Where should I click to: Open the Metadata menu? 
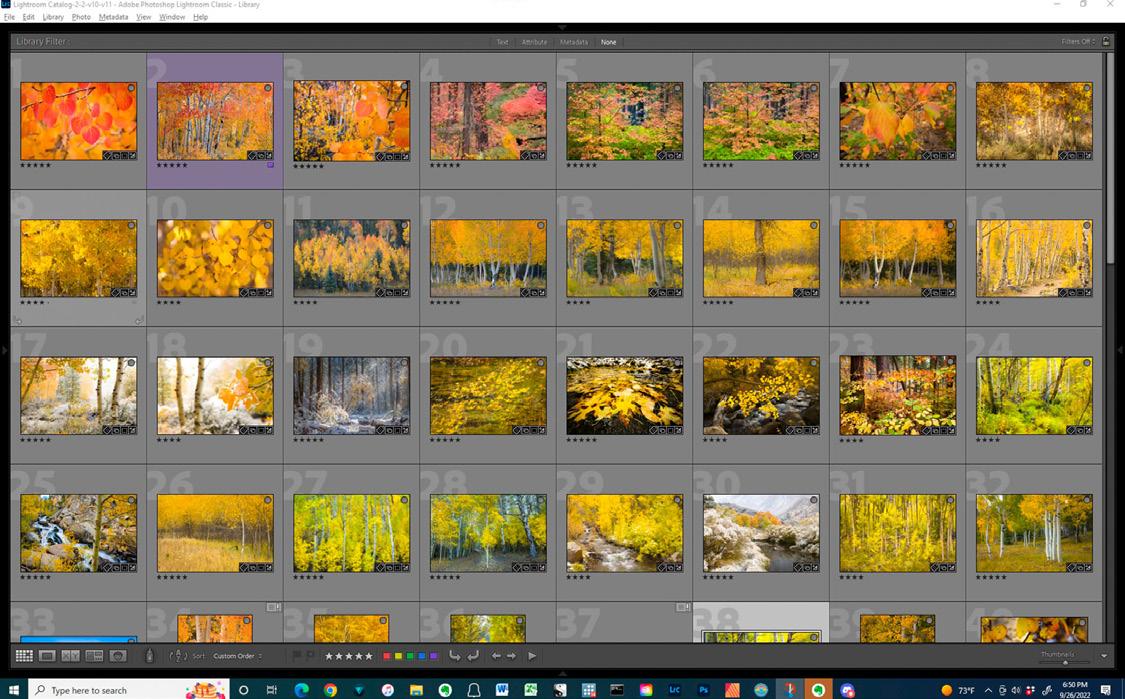113,17
